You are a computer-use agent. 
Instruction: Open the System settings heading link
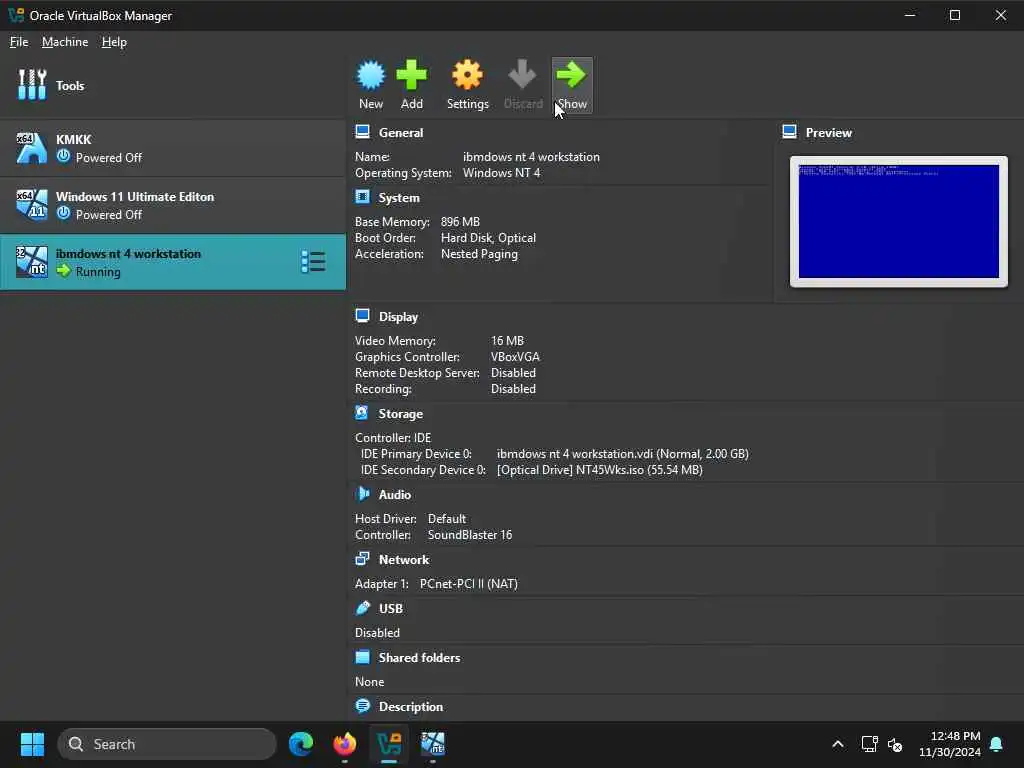(x=399, y=197)
